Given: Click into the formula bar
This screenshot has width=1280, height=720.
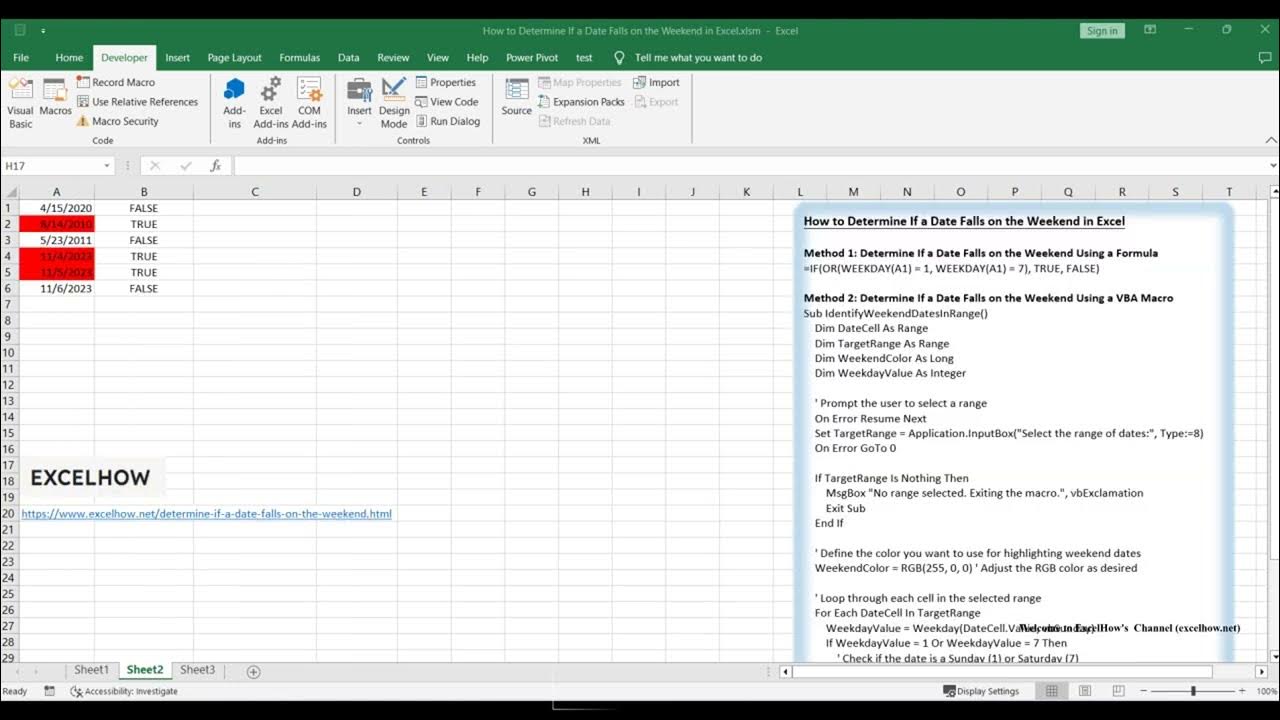Looking at the screenshot, I should coord(748,166).
